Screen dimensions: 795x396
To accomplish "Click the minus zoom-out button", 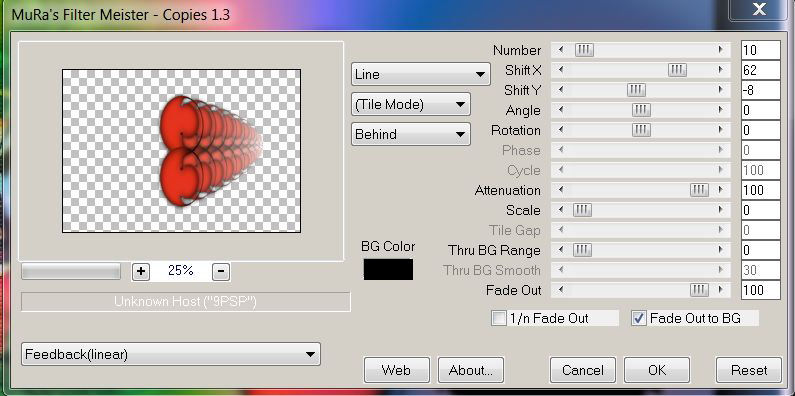I will click(221, 272).
